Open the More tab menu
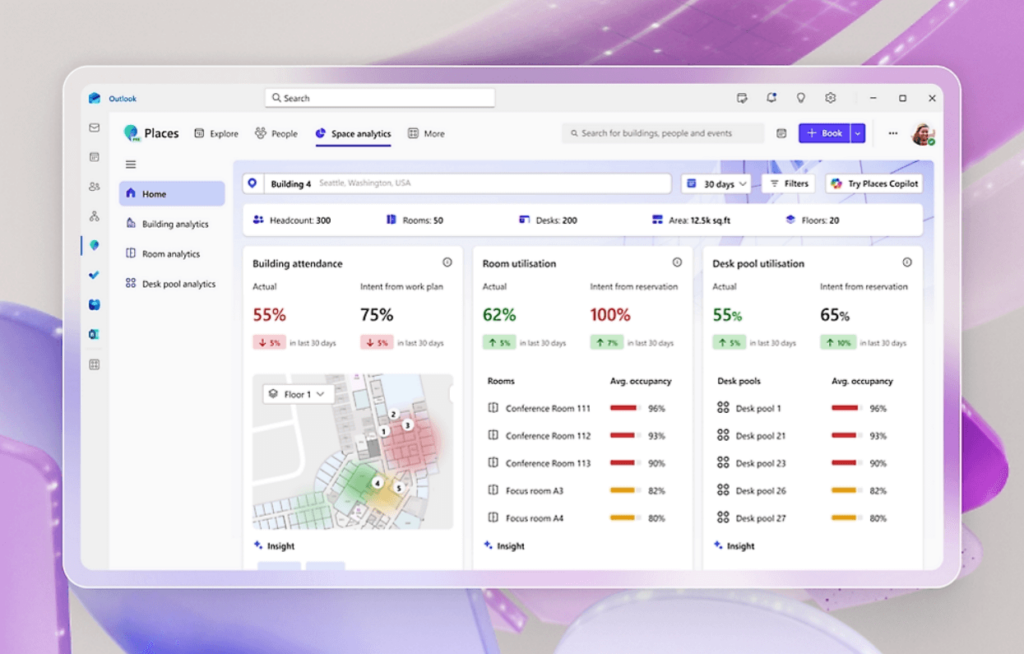1024x654 pixels. click(x=426, y=133)
